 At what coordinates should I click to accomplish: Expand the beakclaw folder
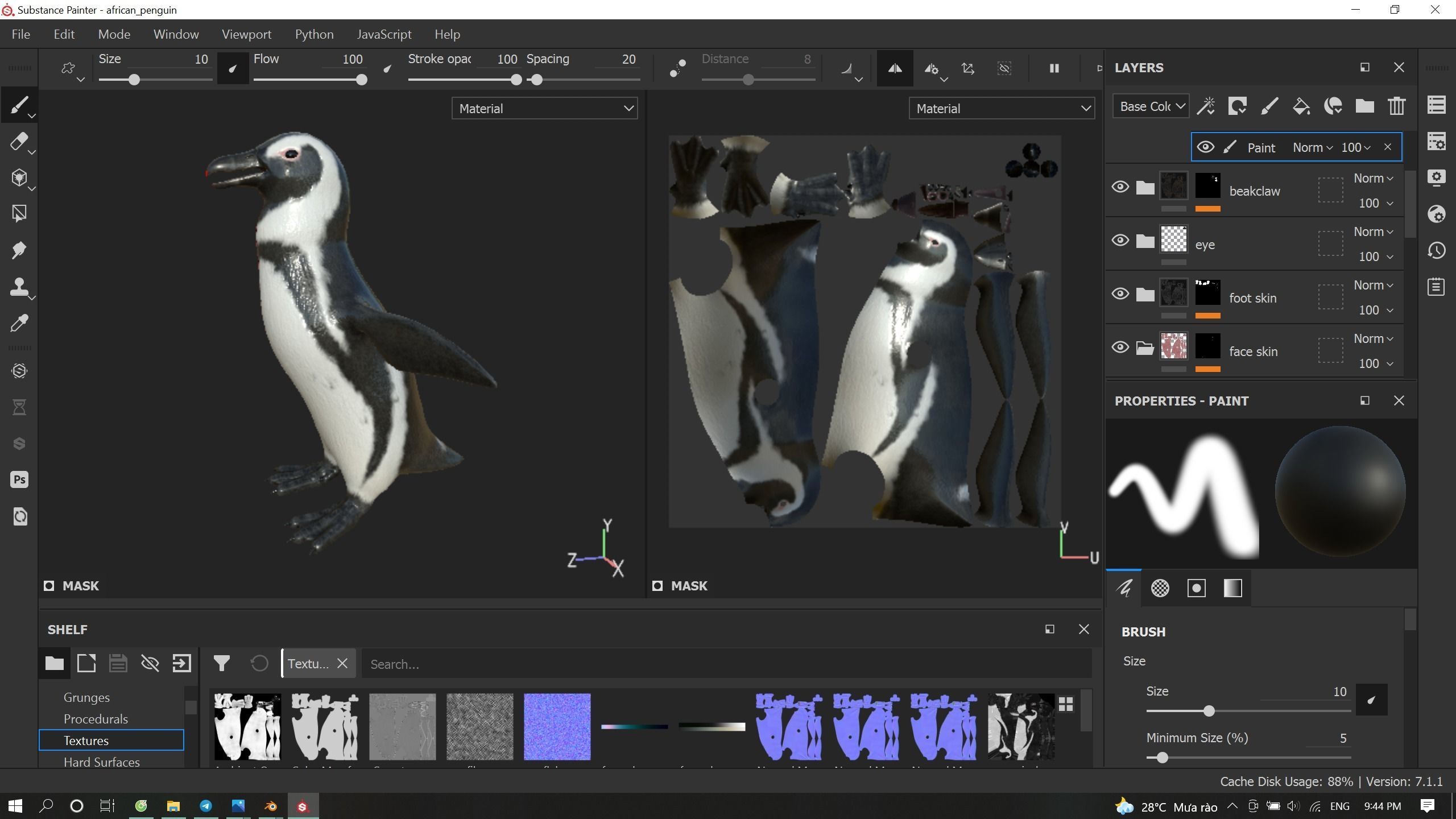pyautogui.click(x=1144, y=187)
